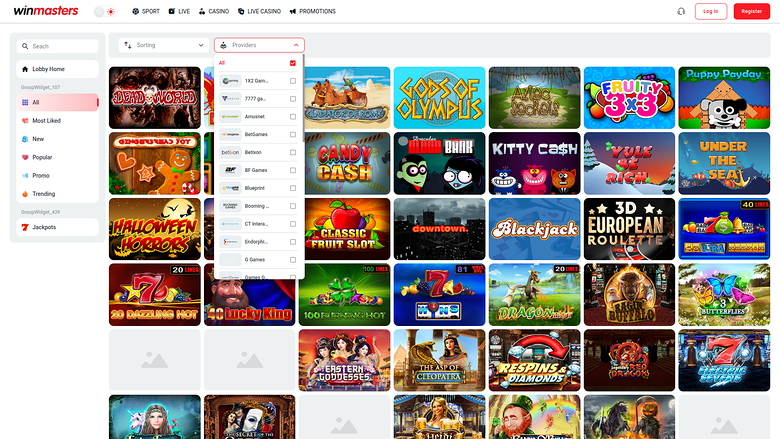Check the Booming Games provider checkbox
This screenshot has height=439, width=780.
292,206
